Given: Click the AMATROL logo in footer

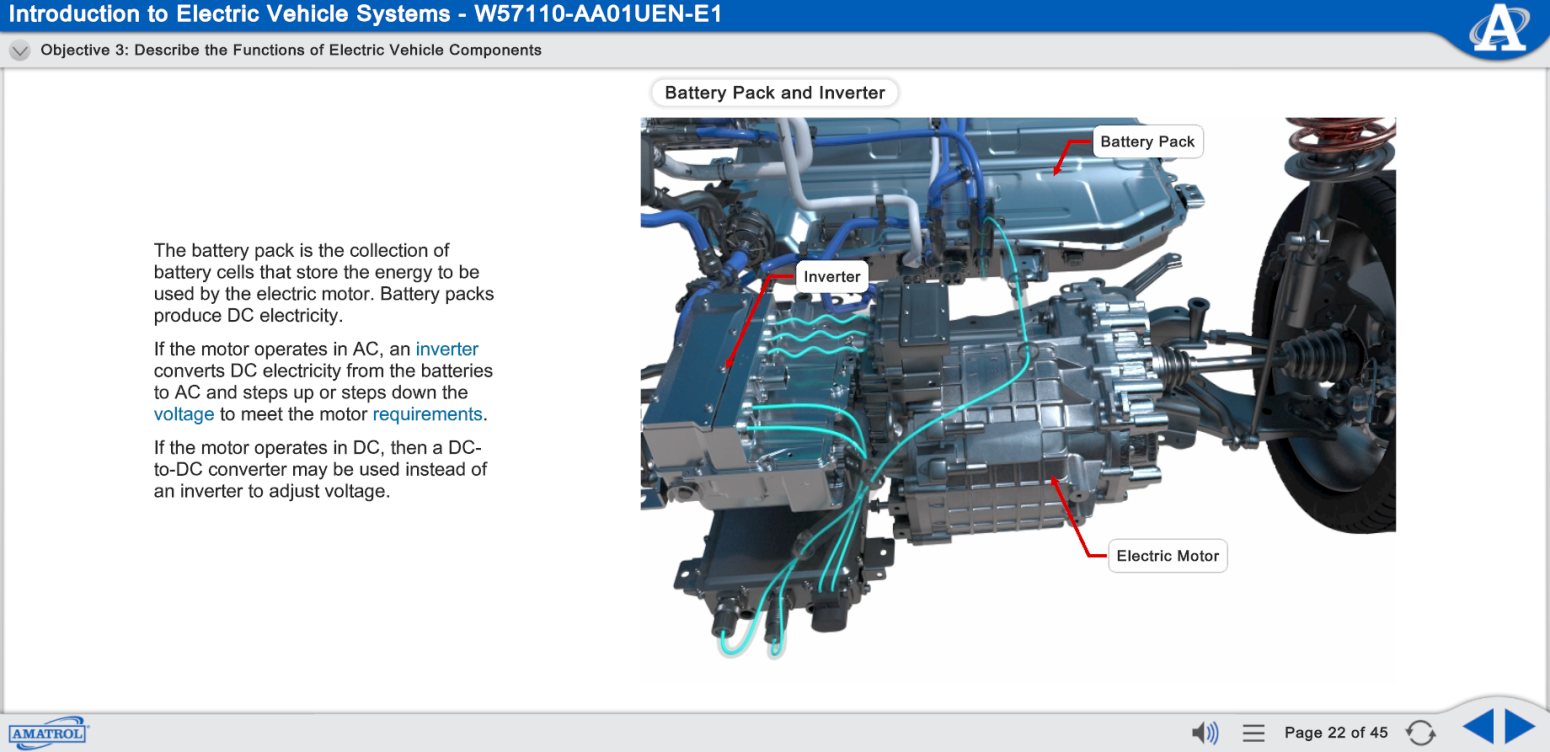Looking at the screenshot, I should coord(48,733).
